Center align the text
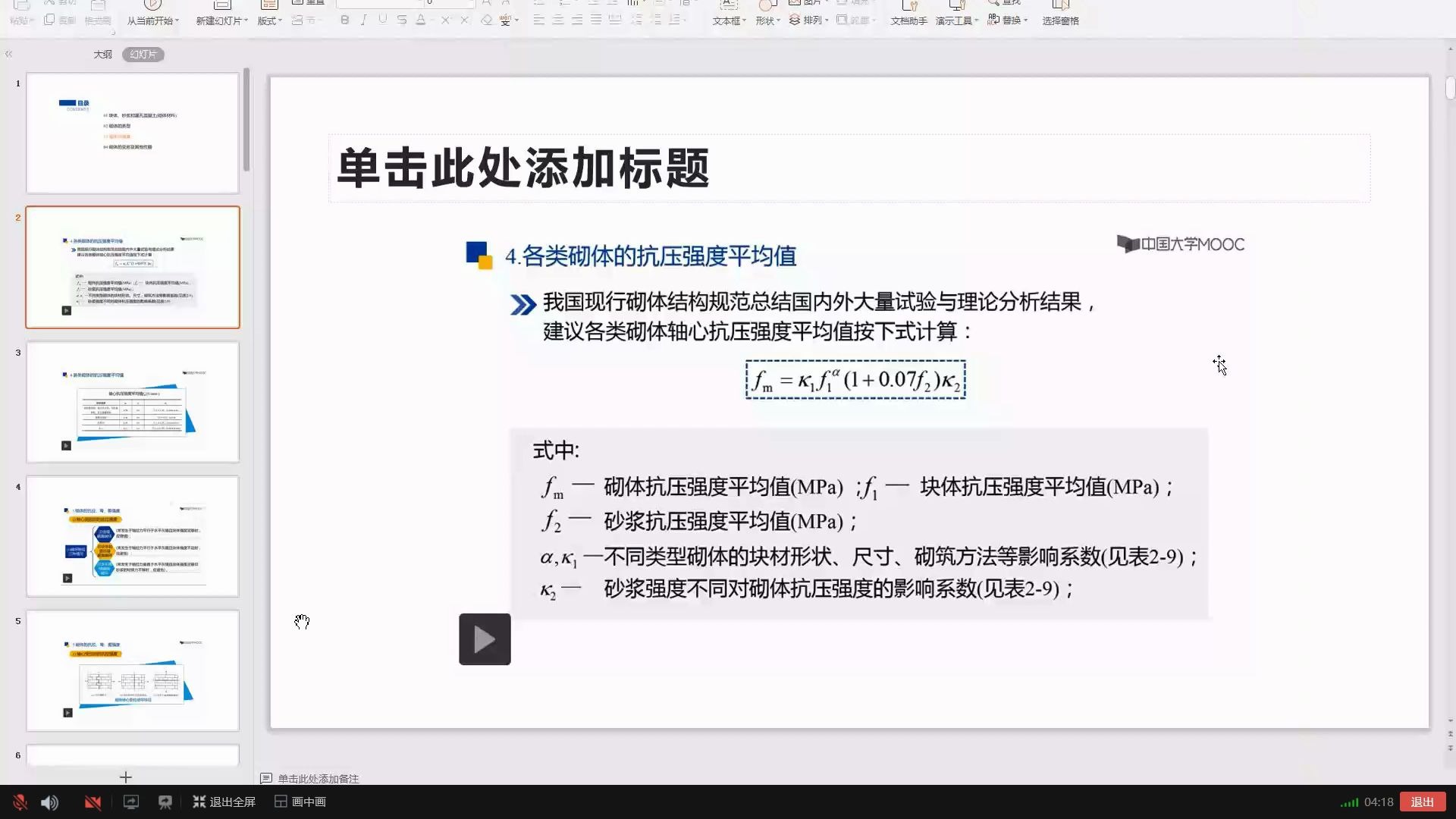The height and width of the screenshot is (819, 1456). 557,20
